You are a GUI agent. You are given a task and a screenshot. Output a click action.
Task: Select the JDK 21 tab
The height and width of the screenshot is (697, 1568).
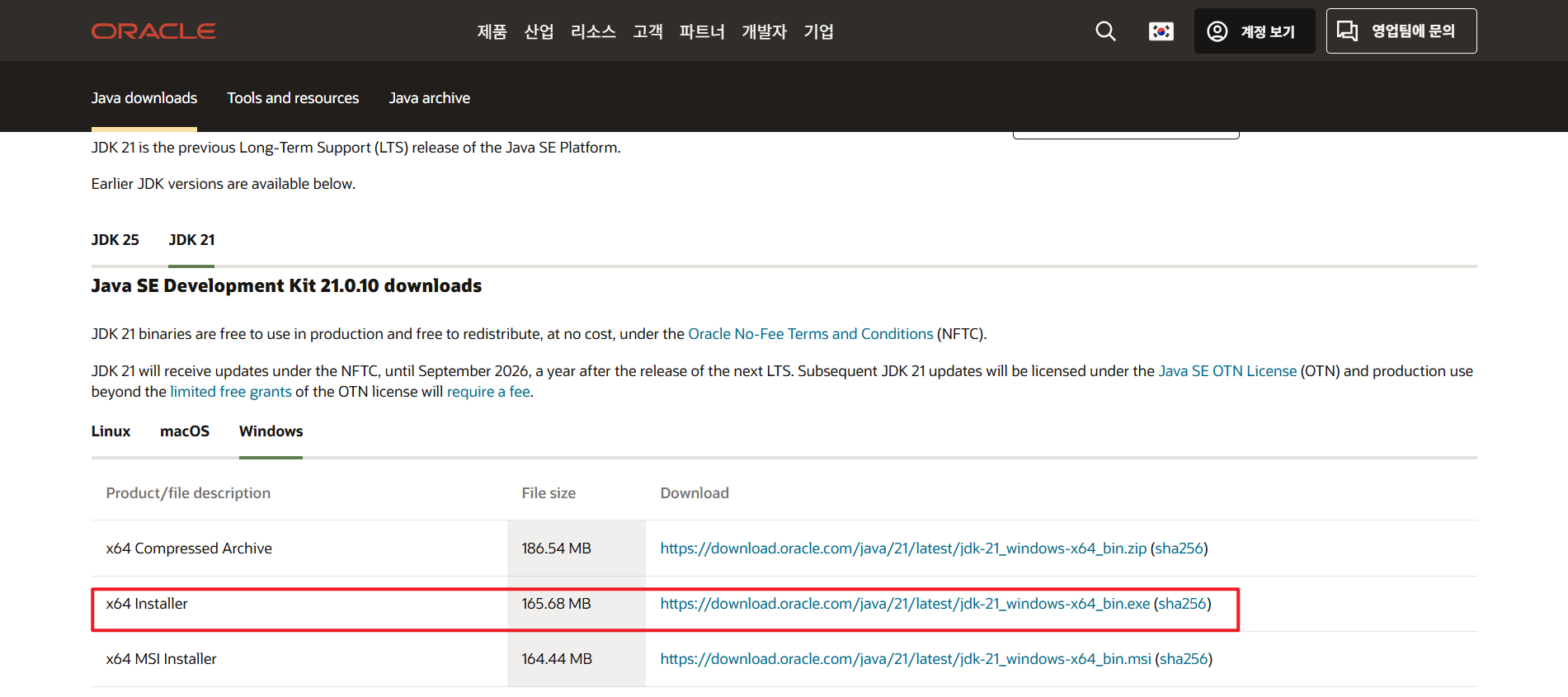(x=191, y=240)
